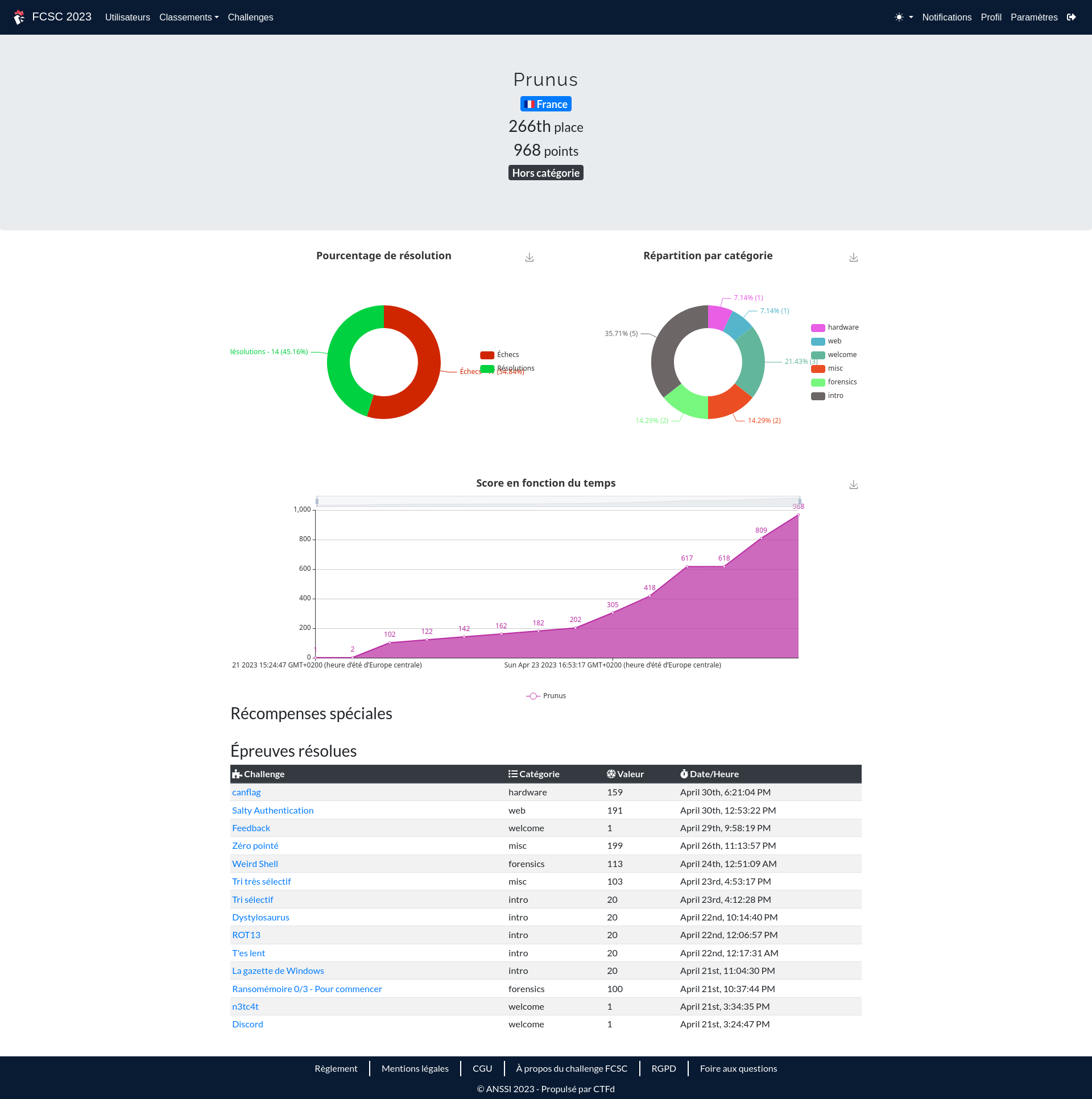
Task: Toggle Prunus series in score legend
Action: (x=545, y=696)
